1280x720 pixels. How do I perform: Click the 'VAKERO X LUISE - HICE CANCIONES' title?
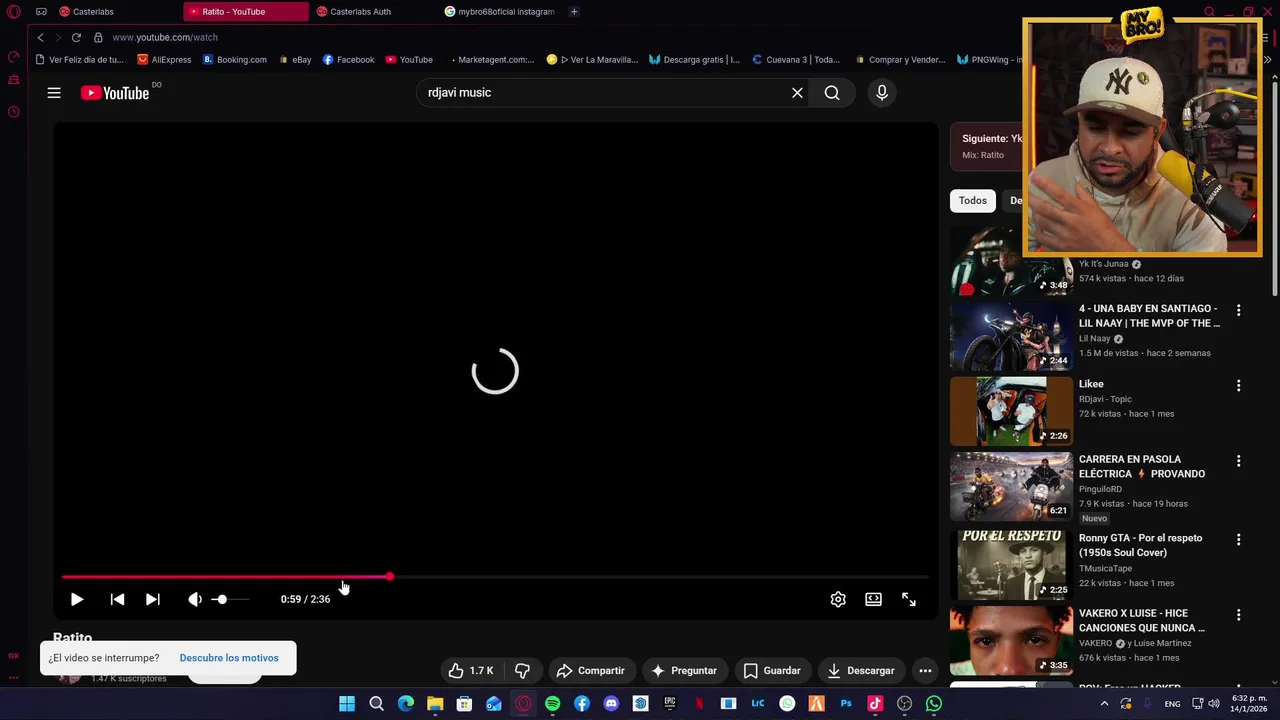pos(1141,621)
